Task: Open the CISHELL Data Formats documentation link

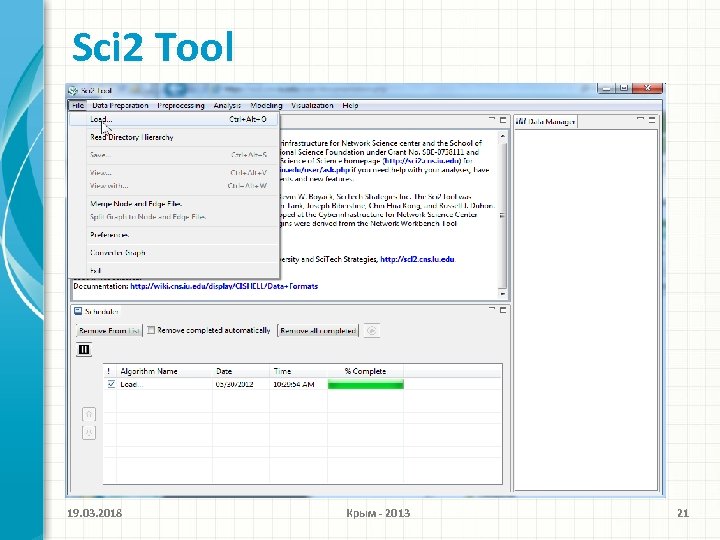Action: click(x=224, y=286)
